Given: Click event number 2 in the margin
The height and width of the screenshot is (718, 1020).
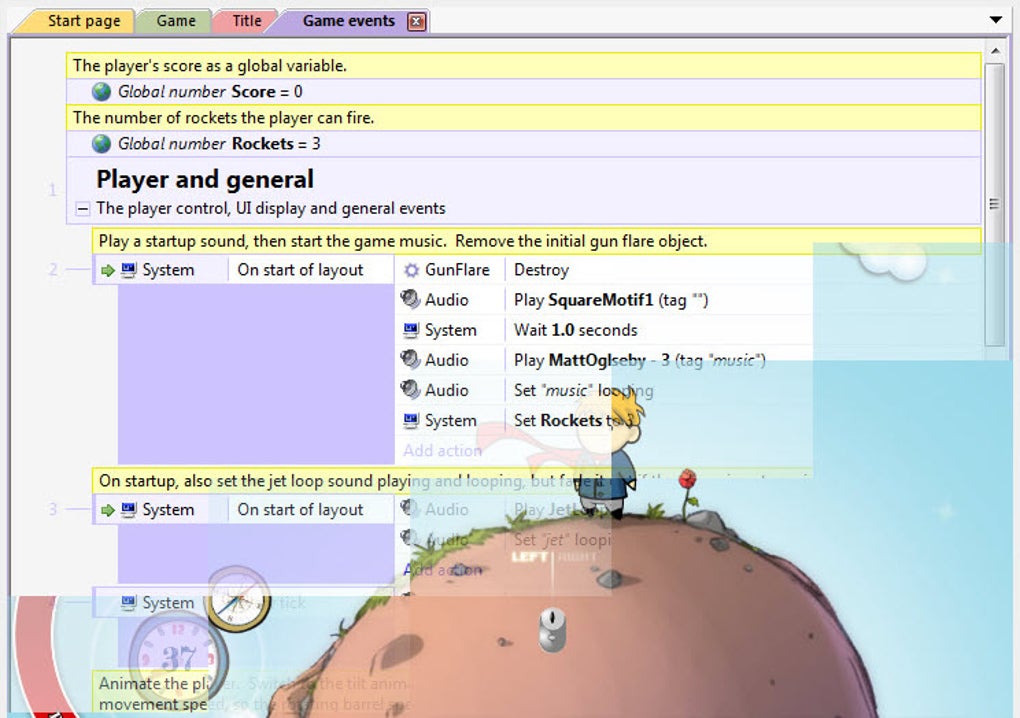Looking at the screenshot, I should [x=53, y=269].
